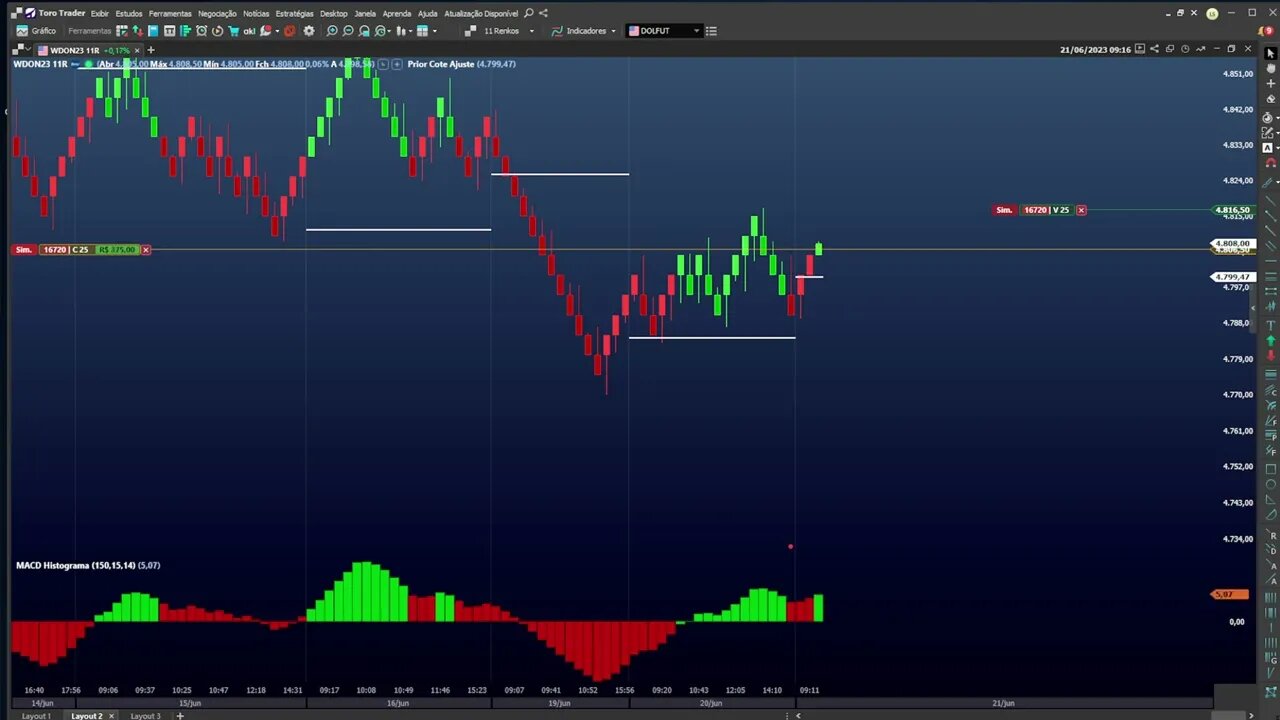Click the replay play icon beside date
This screenshot has width=1280, height=720.
click(1141, 49)
